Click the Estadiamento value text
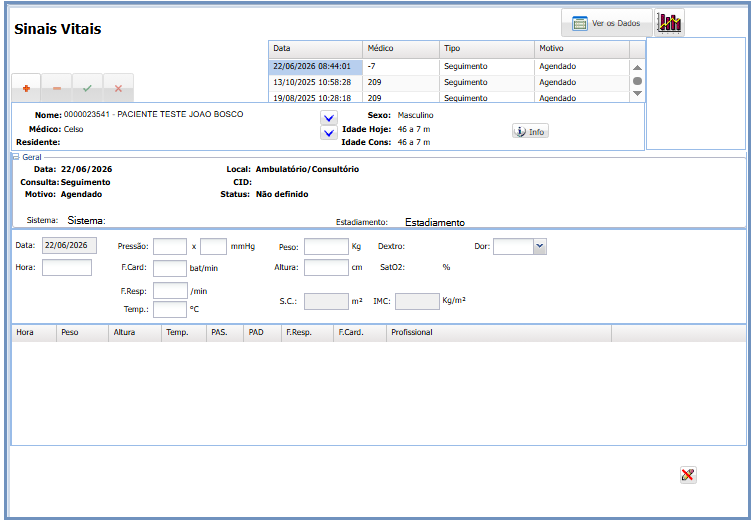 pyautogui.click(x=435, y=222)
